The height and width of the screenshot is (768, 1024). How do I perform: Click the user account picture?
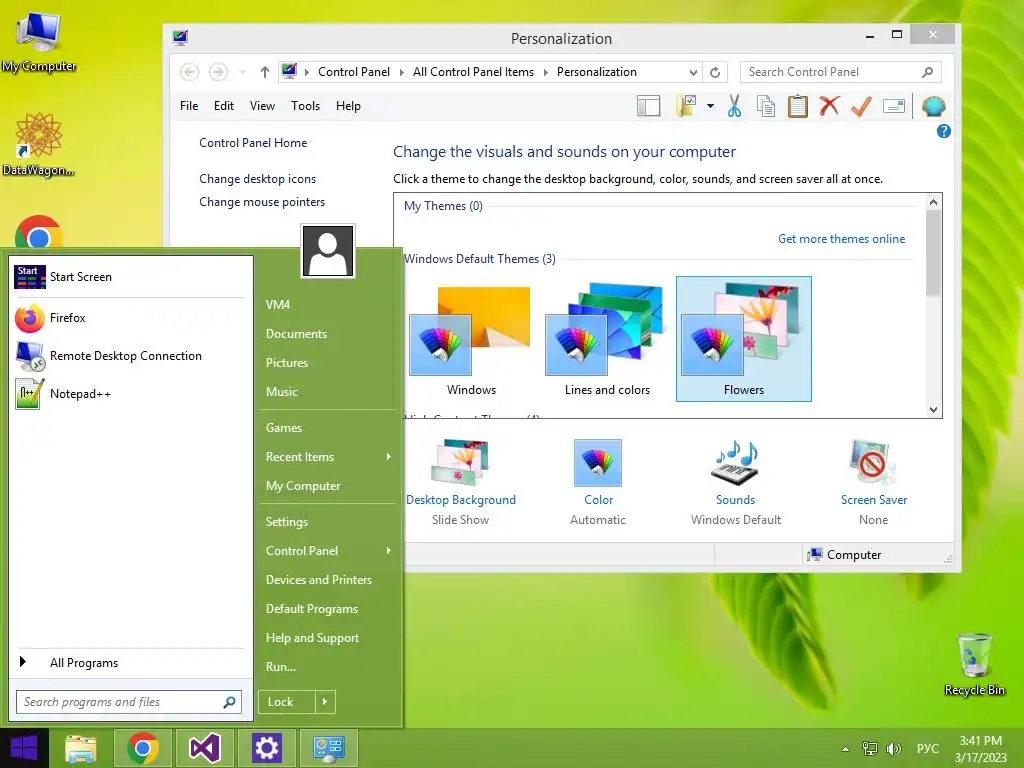[328, 251]
